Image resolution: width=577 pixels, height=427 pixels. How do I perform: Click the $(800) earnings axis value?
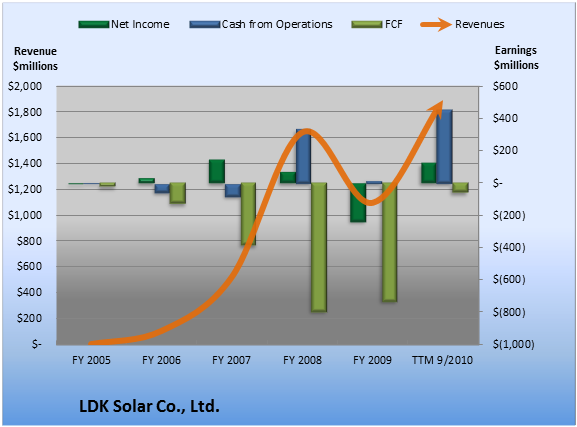coord(509,312)
